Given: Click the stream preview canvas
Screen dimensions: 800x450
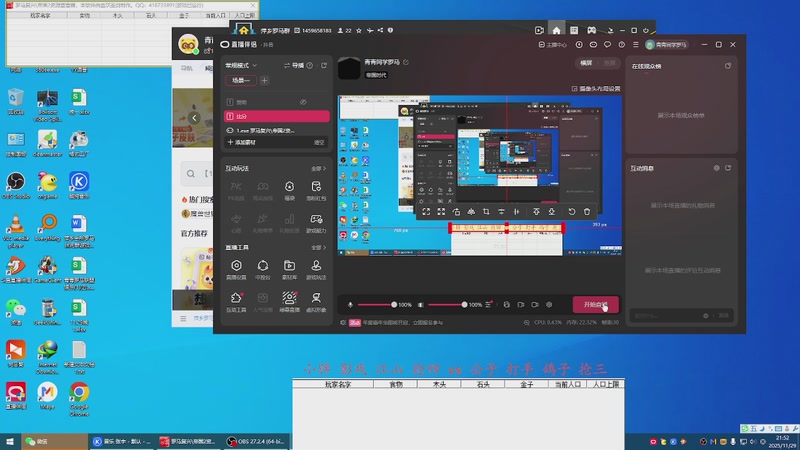Looking at the screenshot, I should (480, 176).
